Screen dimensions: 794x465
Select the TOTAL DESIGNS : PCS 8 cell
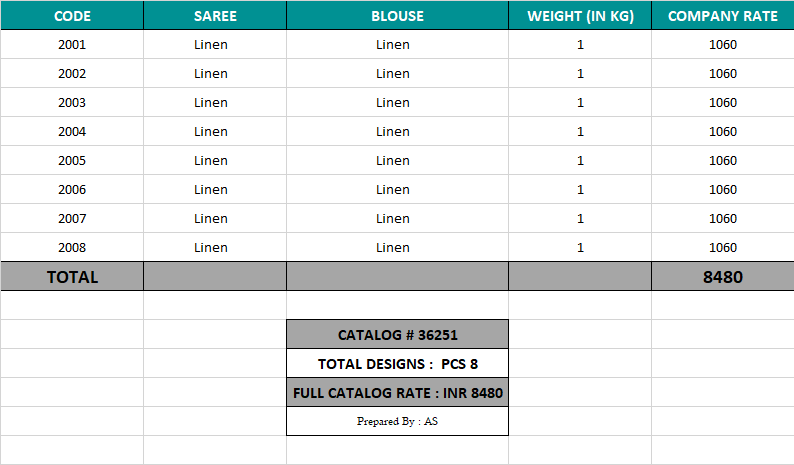[397, 364]
